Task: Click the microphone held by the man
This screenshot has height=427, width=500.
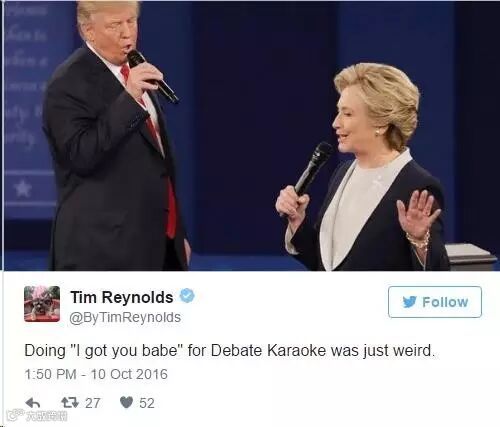Action: (x=153, y=76)
